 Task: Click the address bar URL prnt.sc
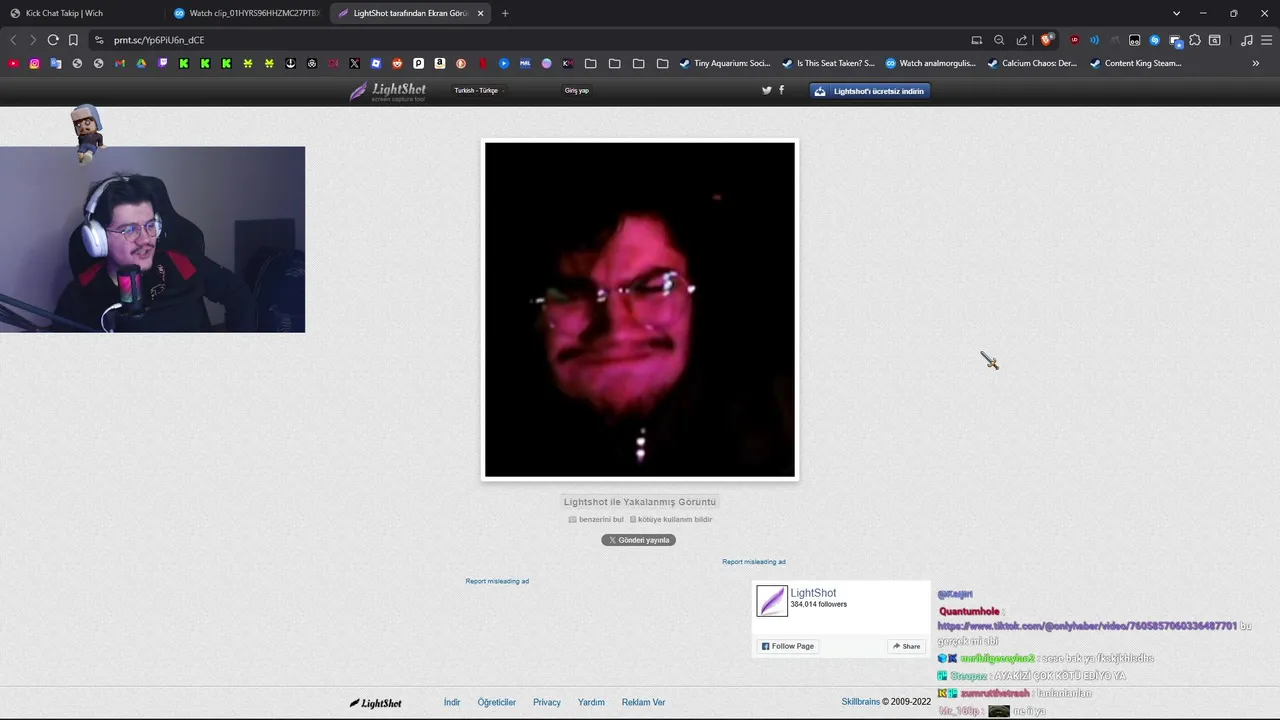pyautogui.click(x=159, y=40)
